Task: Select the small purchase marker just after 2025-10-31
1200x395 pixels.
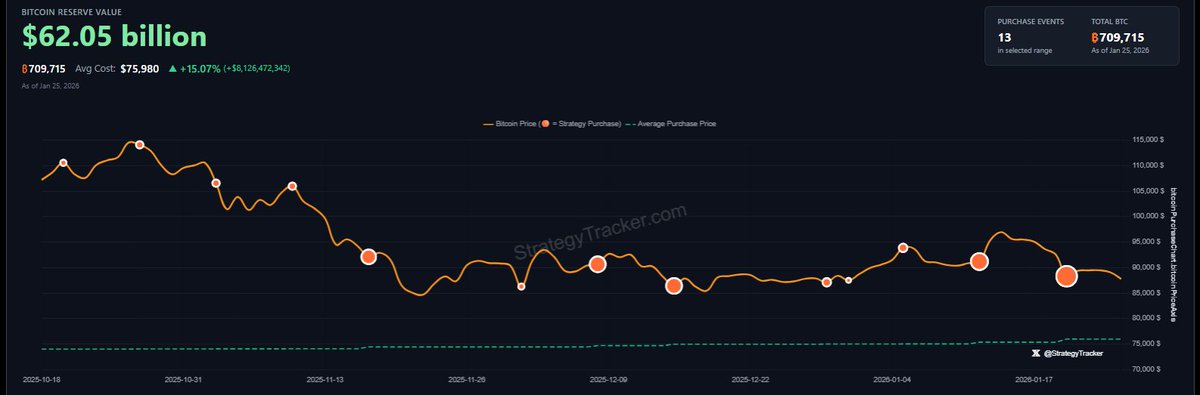Action: 216,183
